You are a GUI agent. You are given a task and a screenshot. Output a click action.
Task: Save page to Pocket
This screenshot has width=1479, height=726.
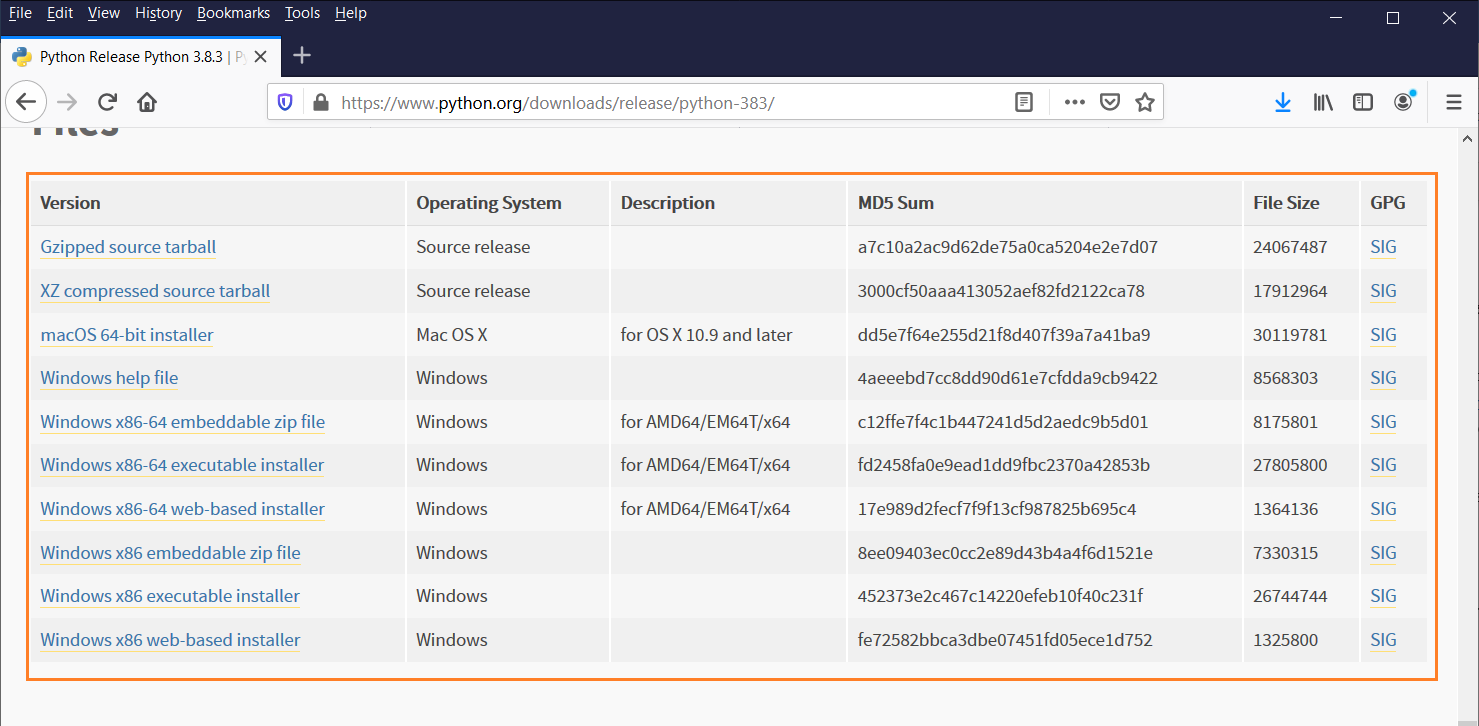[1110, 102]
